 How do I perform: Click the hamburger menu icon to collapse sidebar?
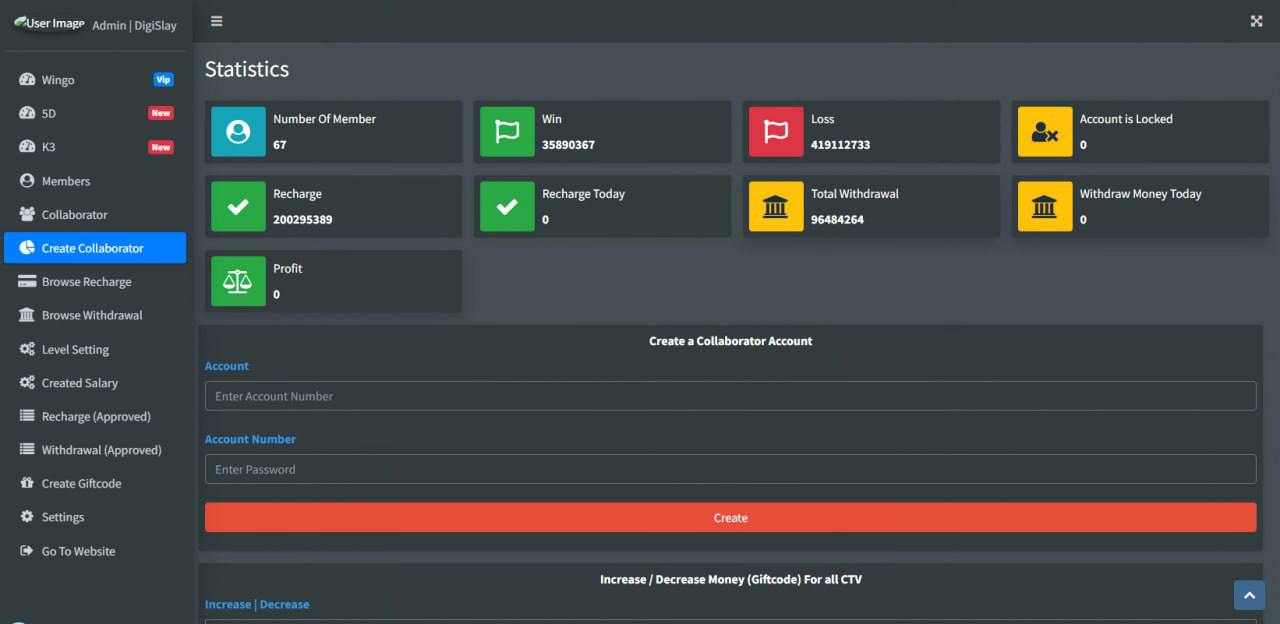[216, 21]
